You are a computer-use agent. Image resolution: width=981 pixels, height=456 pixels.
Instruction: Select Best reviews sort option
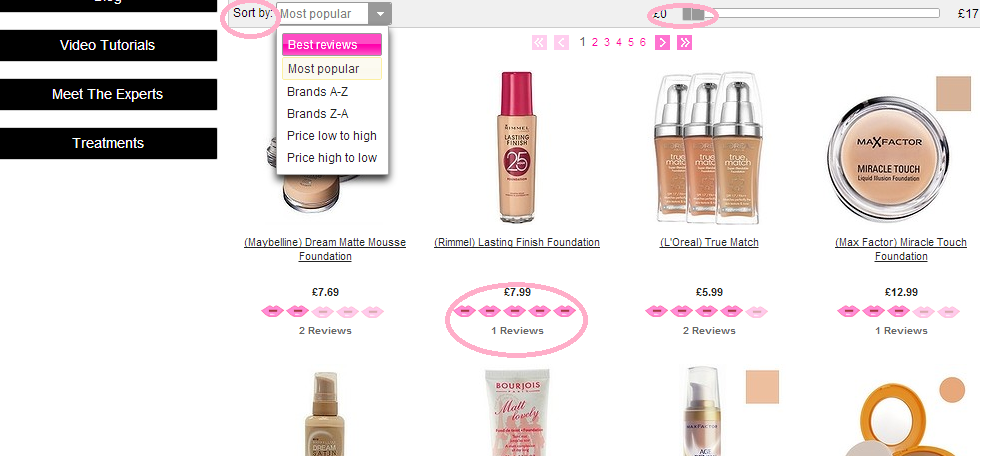click(x=332, y=45)
